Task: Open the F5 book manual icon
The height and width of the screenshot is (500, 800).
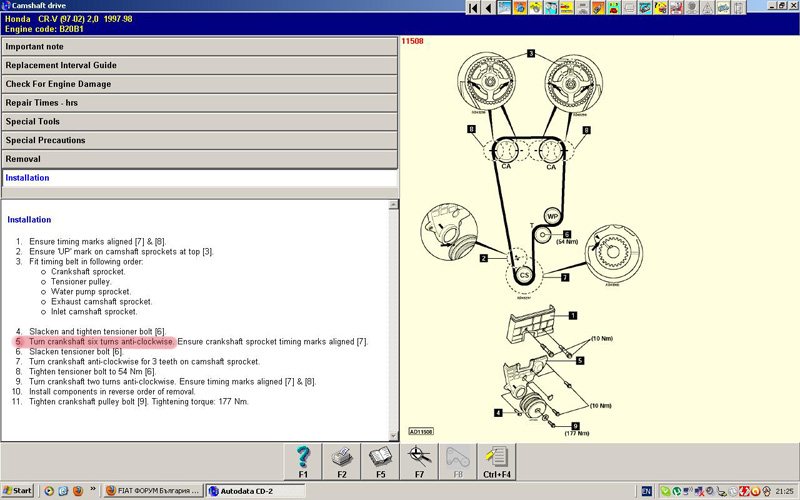Action: pos(381,462)
